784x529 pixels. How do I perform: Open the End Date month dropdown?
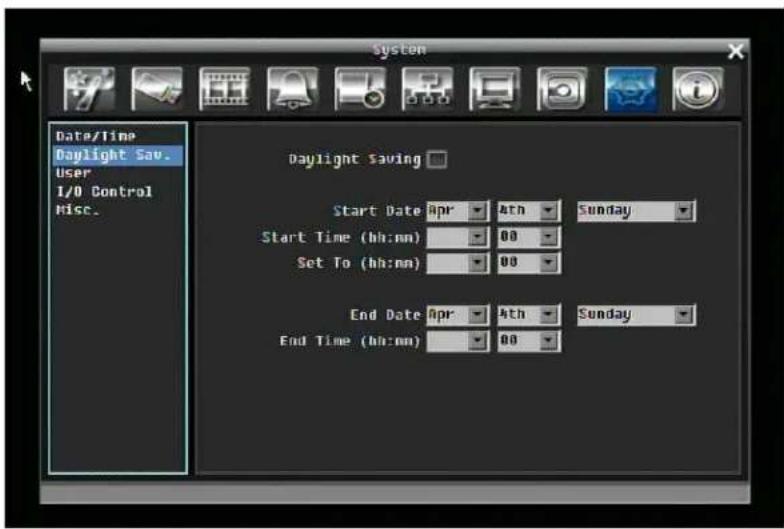coord(458,315)
